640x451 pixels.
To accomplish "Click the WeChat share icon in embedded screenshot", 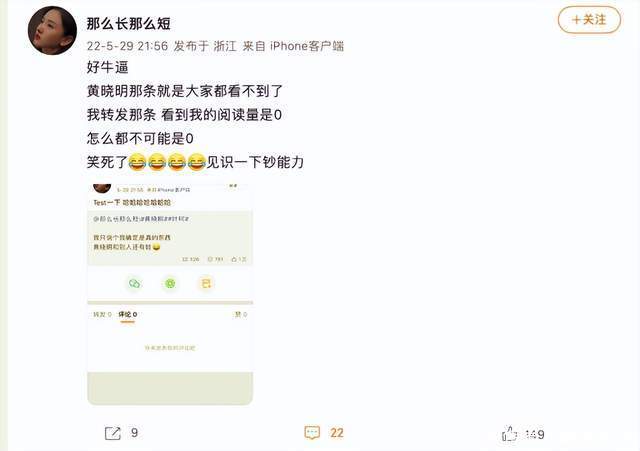I will point(134,283).
